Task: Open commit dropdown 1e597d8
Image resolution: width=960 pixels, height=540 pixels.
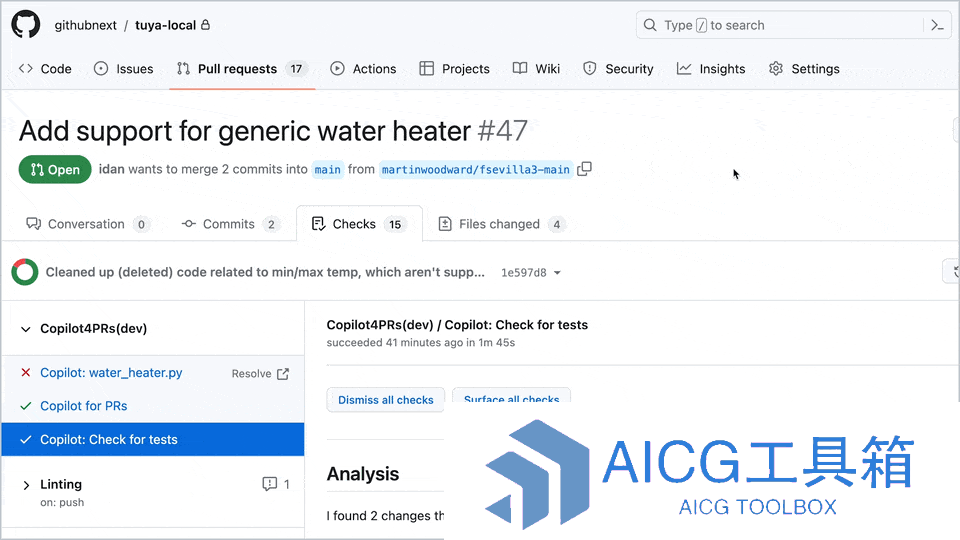Action: coord(531,272)
